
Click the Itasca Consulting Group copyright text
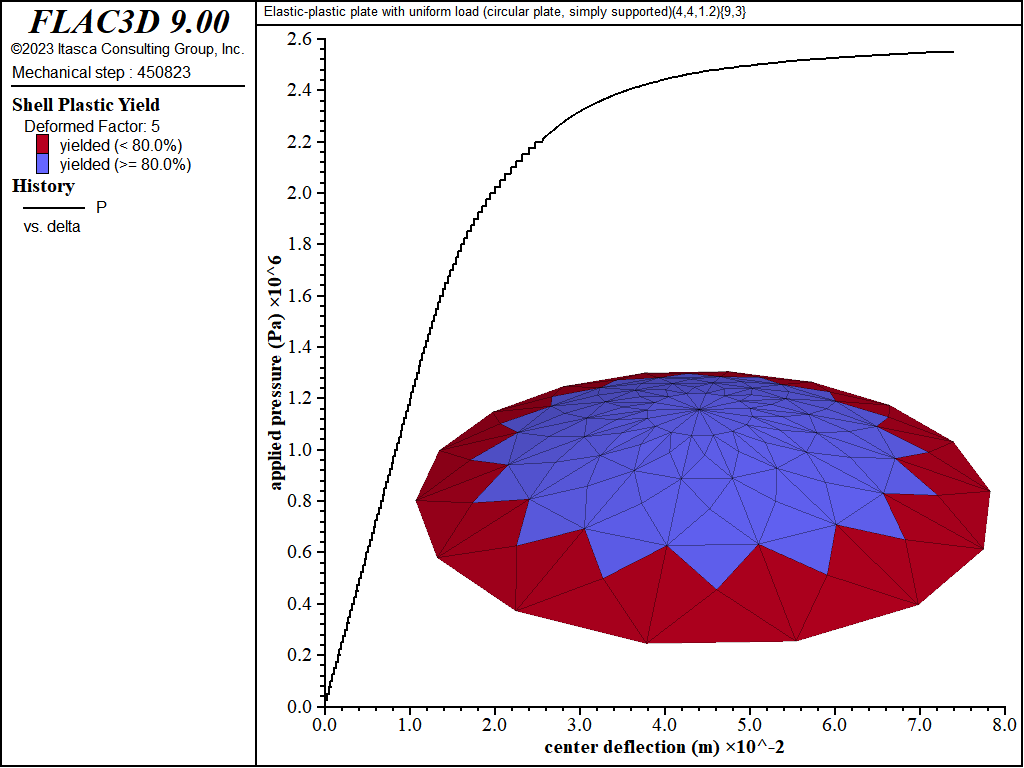127,49
